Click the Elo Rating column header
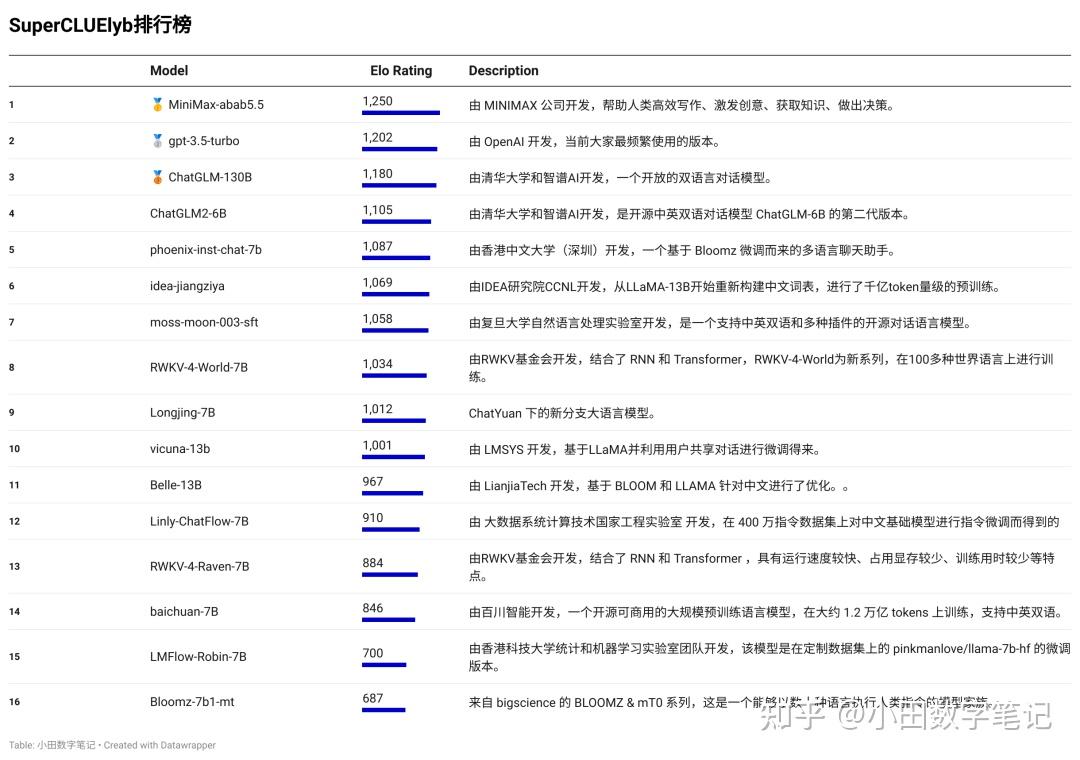Screen dimensions: 1080x760 pos(400,71)
